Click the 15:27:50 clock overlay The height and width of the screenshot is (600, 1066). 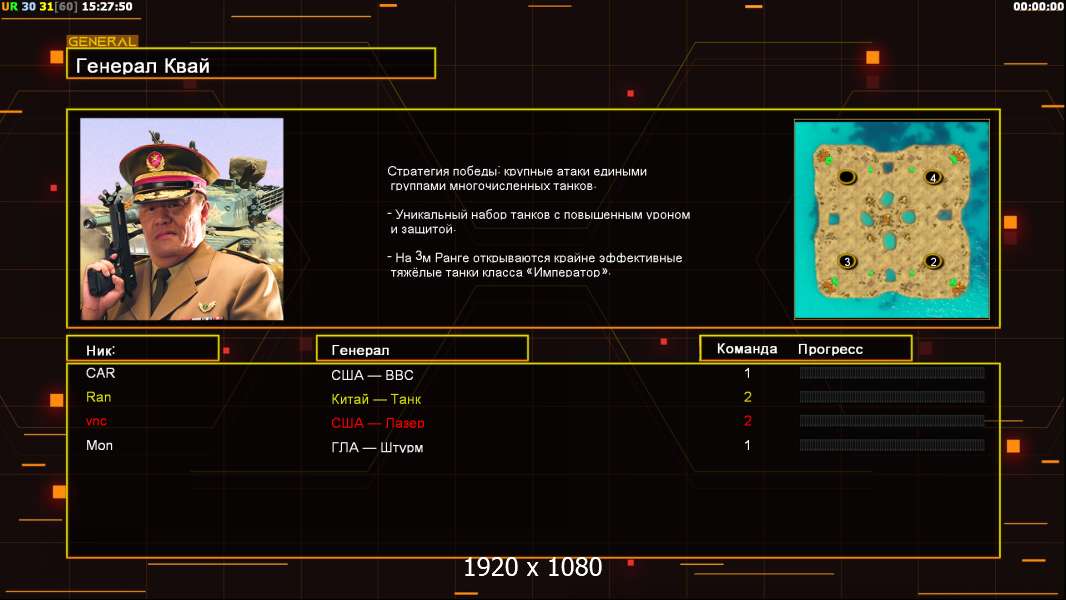(x=107, y=6)
